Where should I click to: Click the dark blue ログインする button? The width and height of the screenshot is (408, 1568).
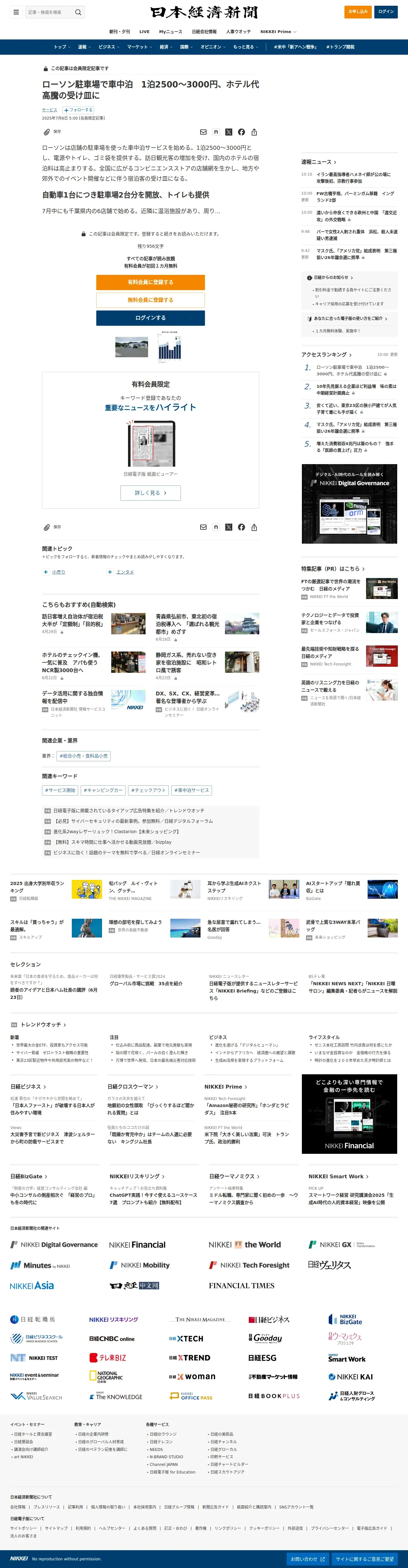(x=150, y=318)
